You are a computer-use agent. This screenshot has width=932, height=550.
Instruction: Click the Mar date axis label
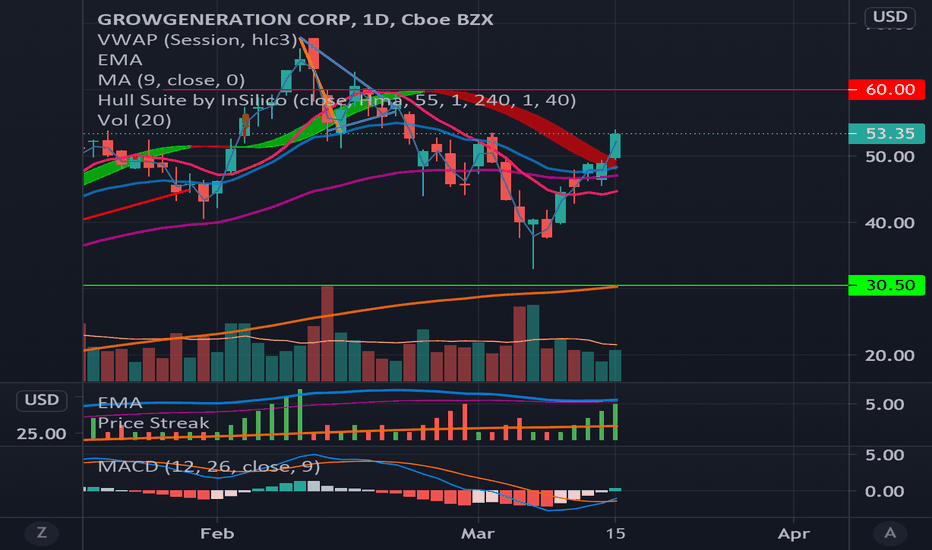click(x=478, y=533)
